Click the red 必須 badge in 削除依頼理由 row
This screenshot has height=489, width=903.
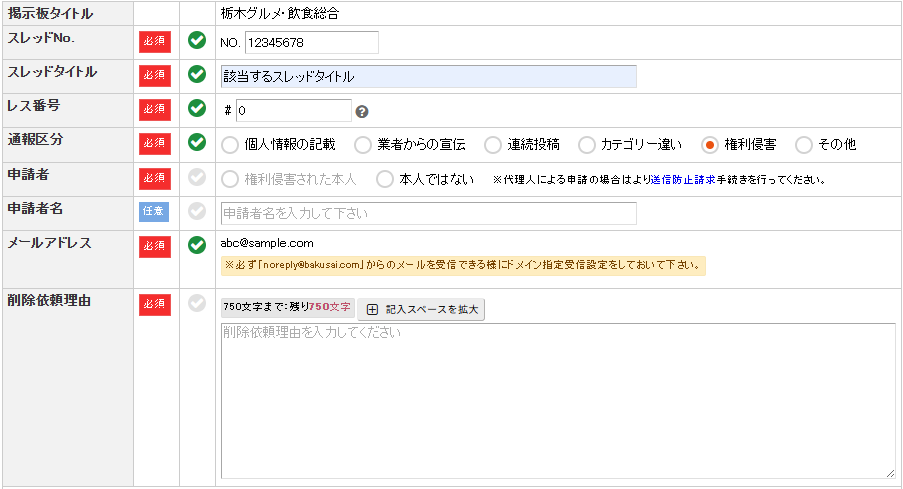coord(155,305)
